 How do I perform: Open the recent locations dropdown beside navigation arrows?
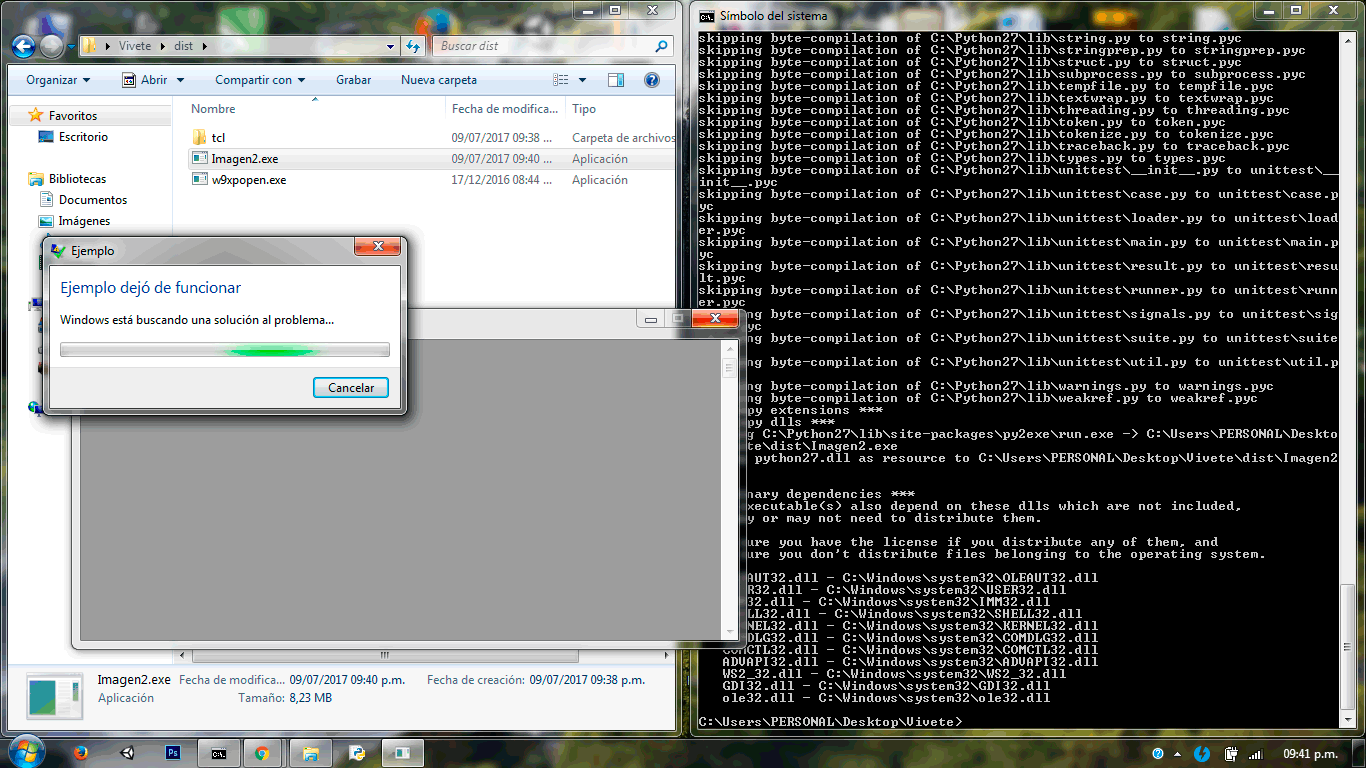pos(70,47)
